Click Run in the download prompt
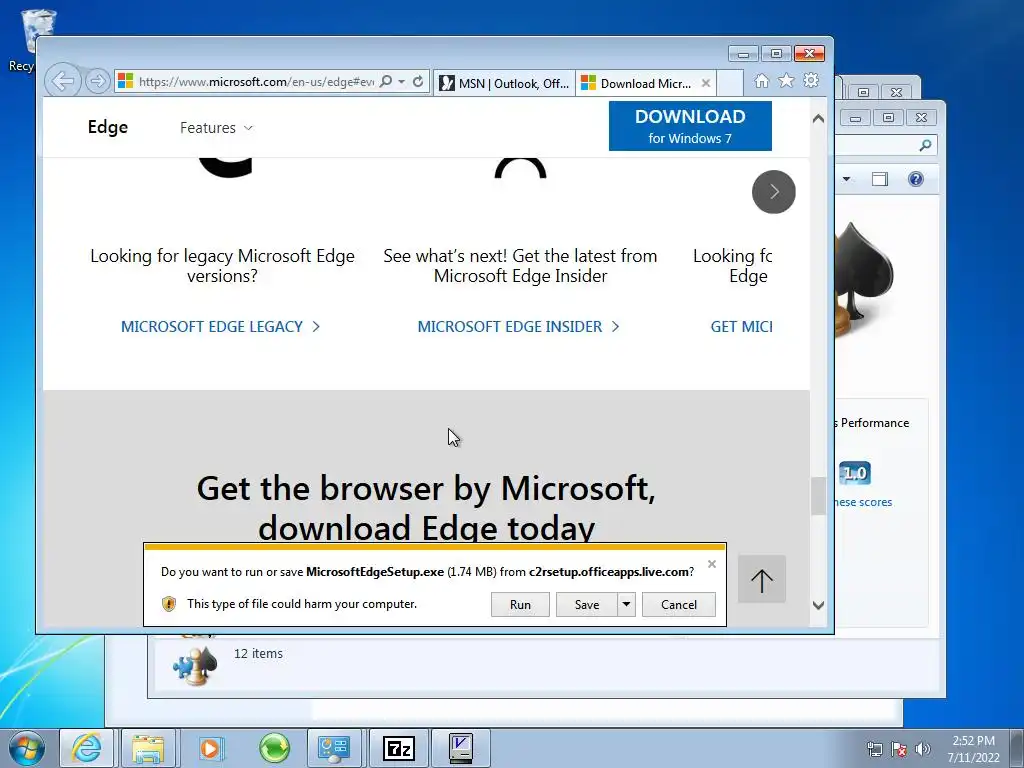Image resolution: width=1024 pixels, height=768 pixels. click(520, 605)
